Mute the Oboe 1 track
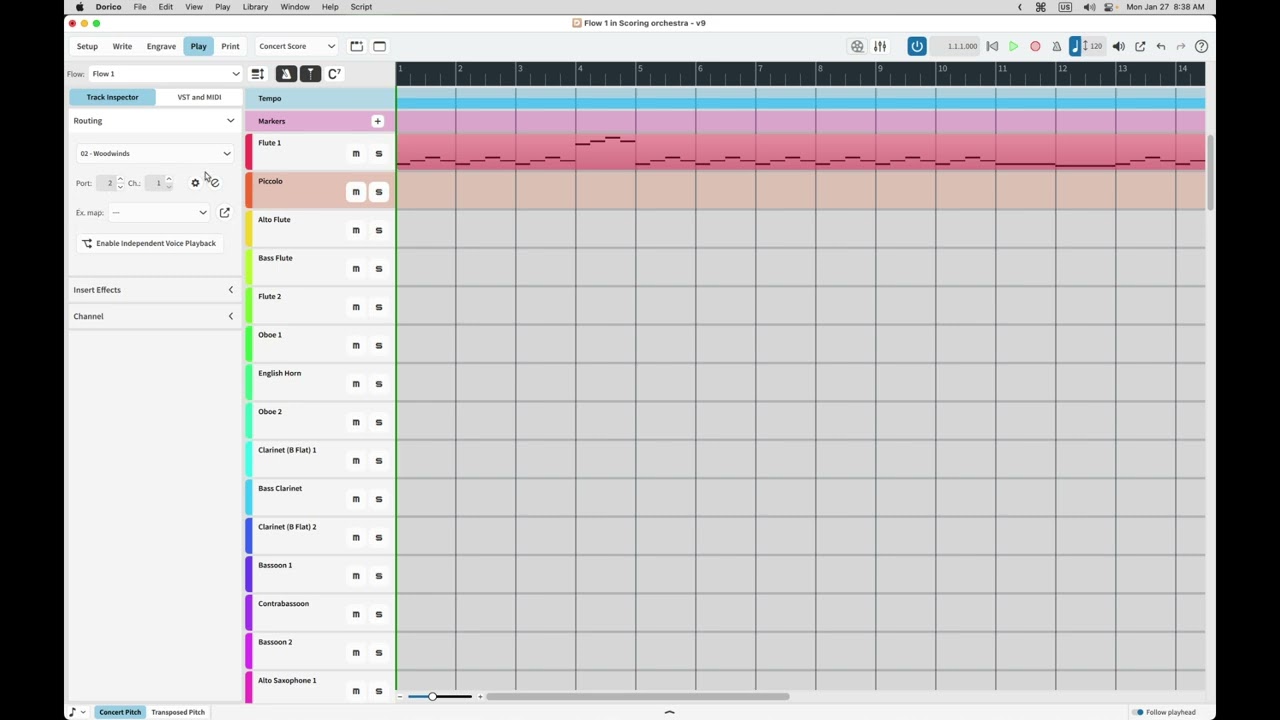This screenshot has width=1280, height=720. tap(356, 346)
